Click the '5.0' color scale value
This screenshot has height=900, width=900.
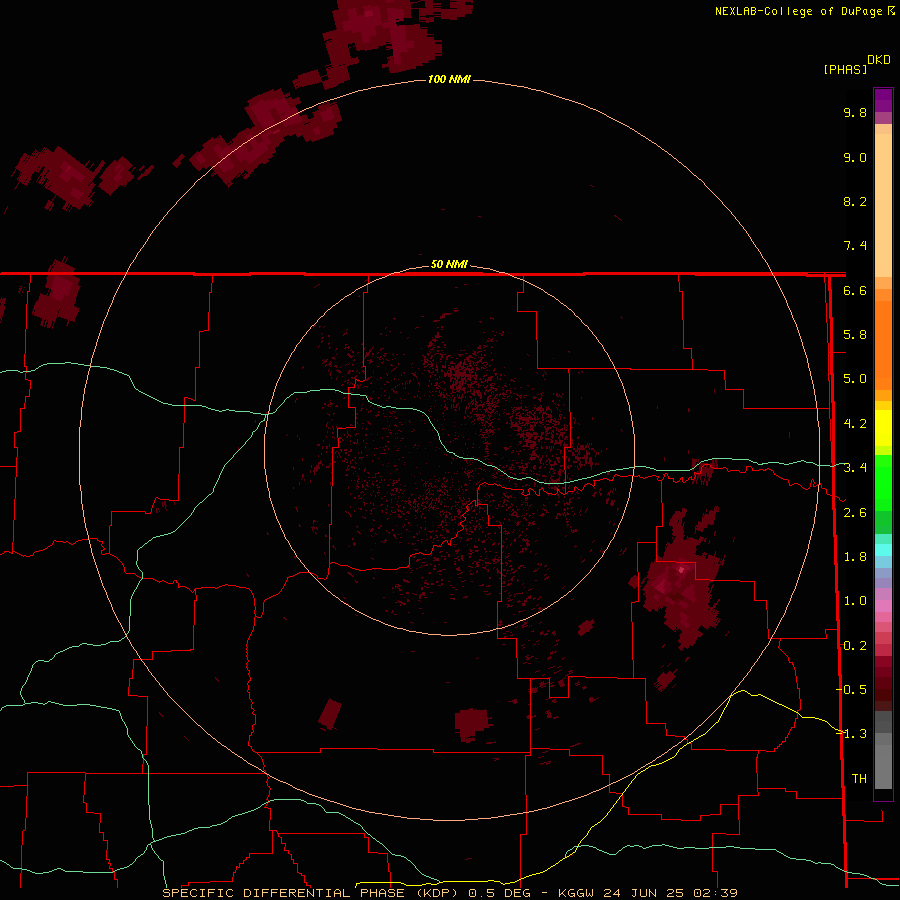[x=855, y=379]
